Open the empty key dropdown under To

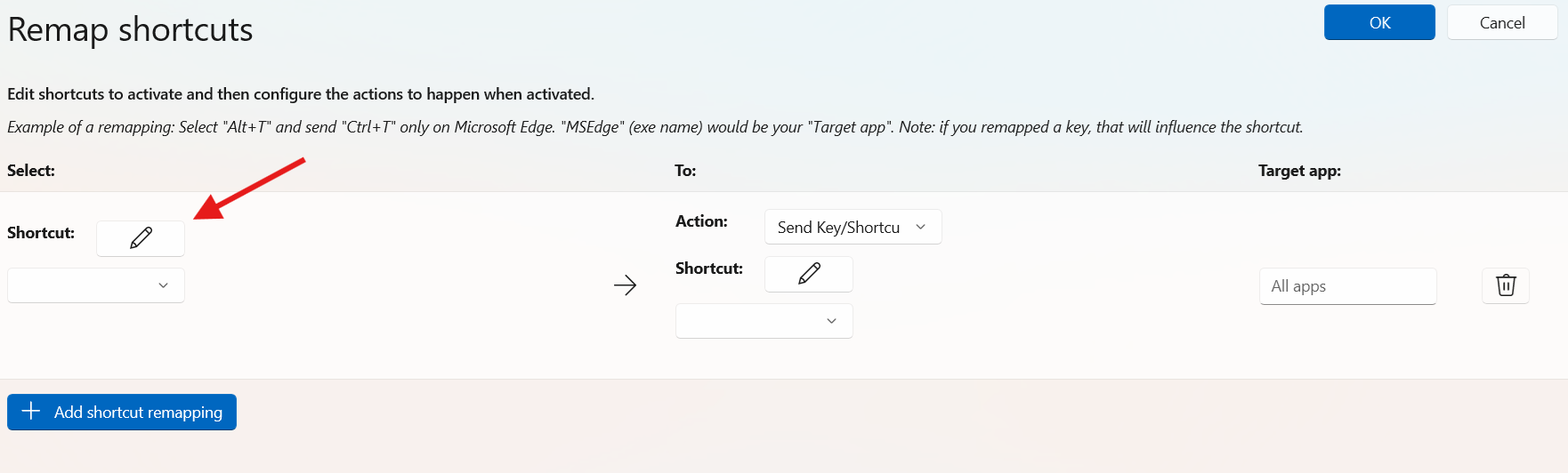pyautogui.click(x=764, y=321)
